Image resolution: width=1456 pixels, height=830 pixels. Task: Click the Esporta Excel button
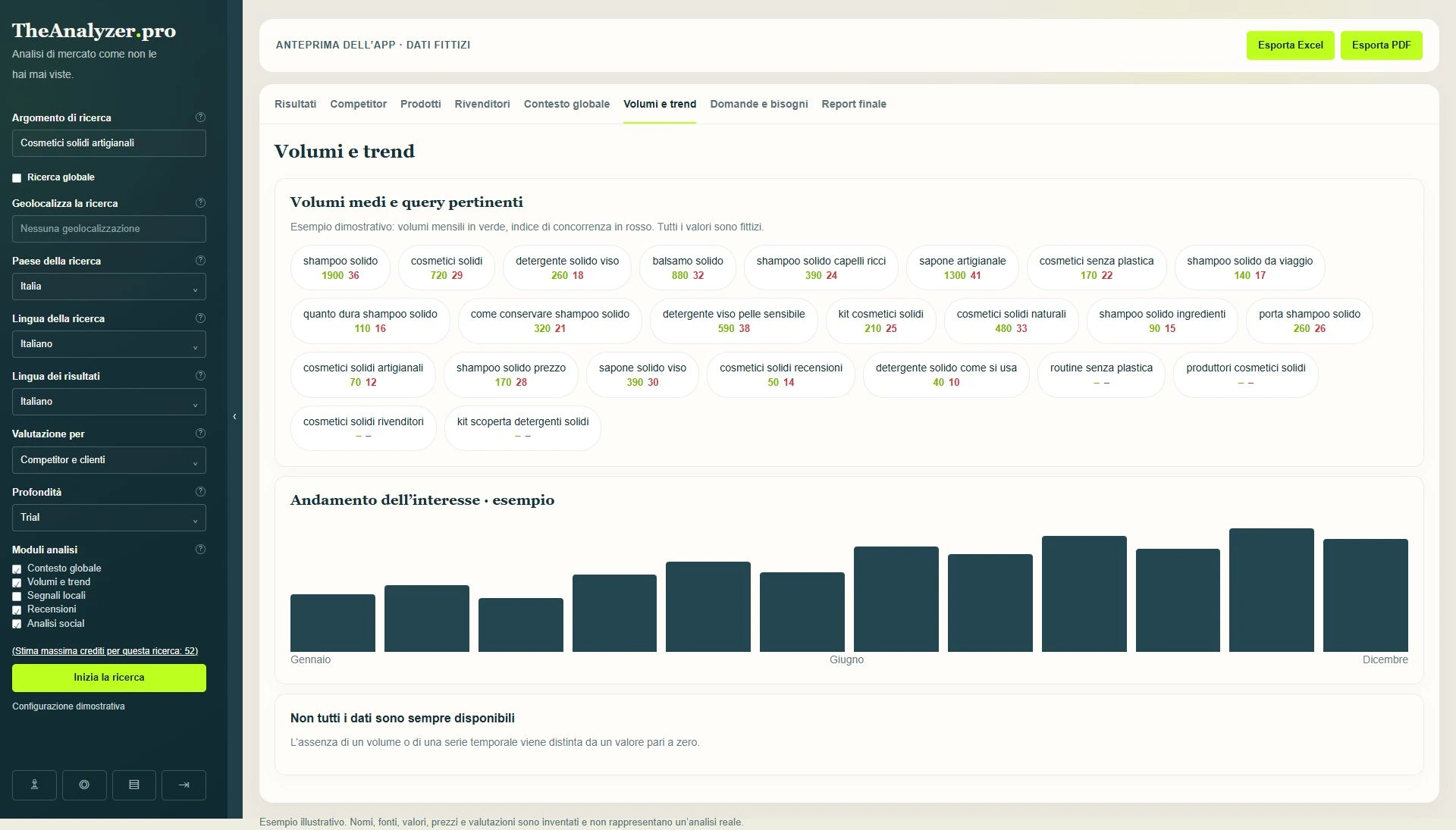click(x=1290, y=45)
